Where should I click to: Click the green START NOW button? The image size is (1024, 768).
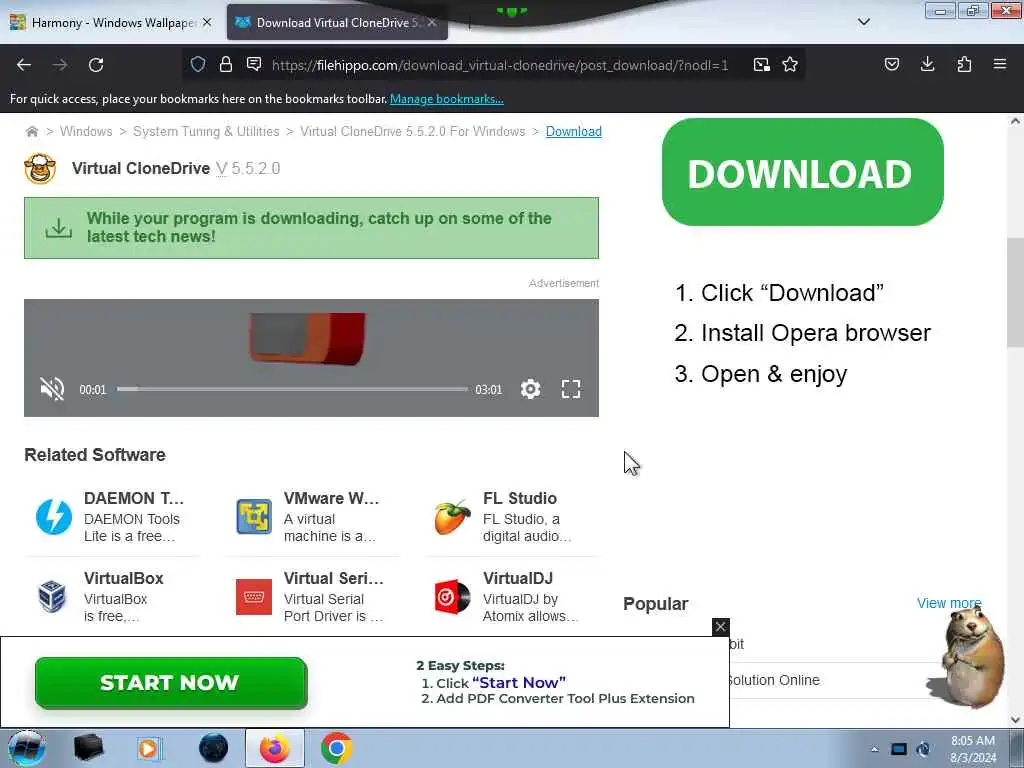click(171, 683)
